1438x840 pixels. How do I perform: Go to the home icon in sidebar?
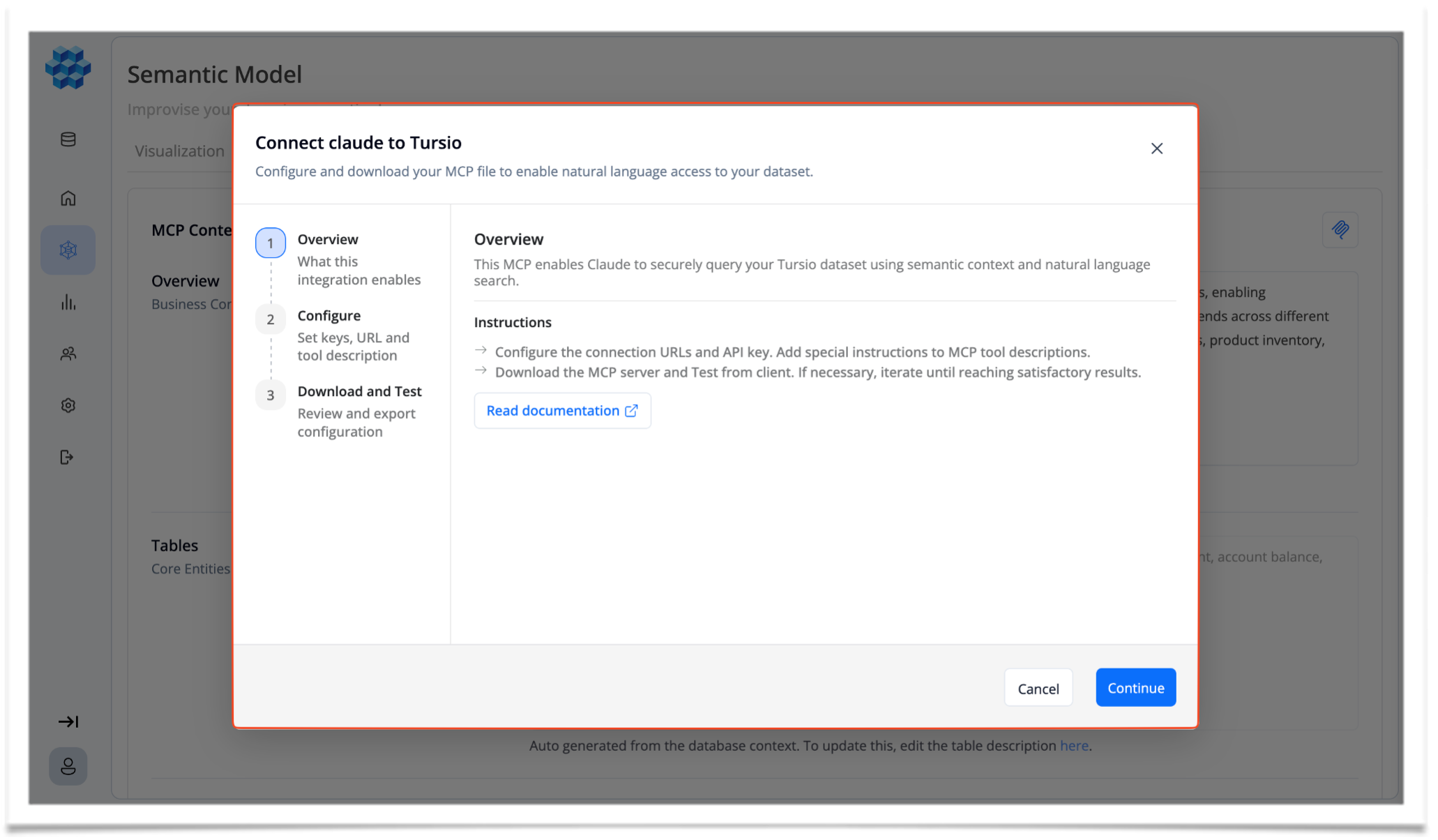point(68,199)
